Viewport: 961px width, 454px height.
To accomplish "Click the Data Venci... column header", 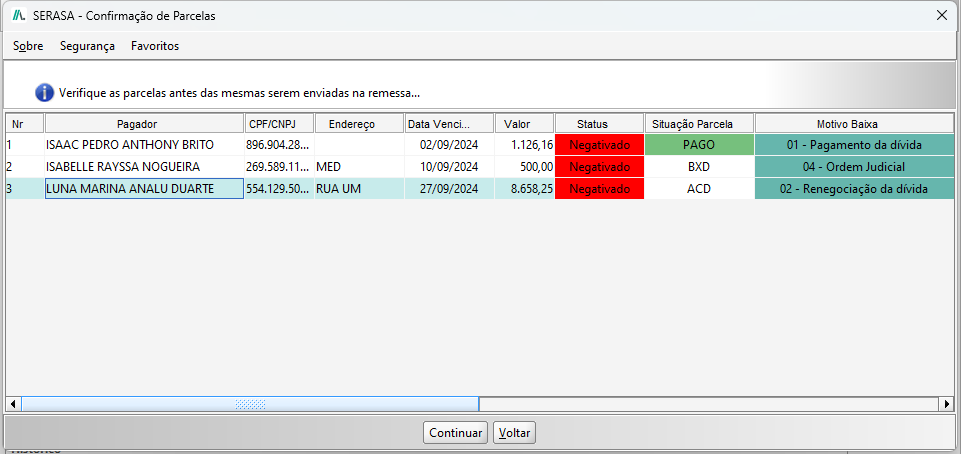I will (x=449, y=124).
